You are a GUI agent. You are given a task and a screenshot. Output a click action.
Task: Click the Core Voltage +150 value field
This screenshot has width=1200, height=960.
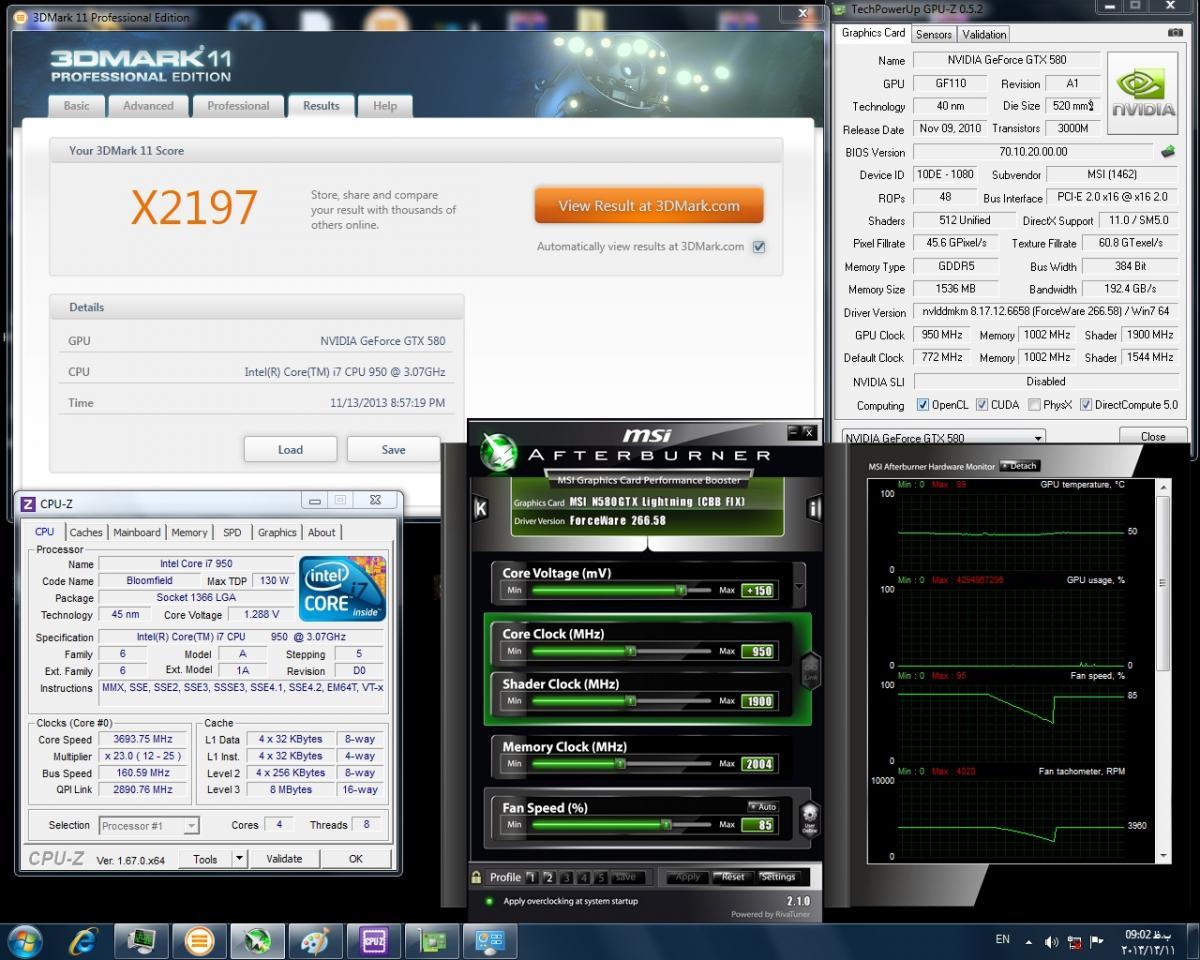tap(758, 590)
